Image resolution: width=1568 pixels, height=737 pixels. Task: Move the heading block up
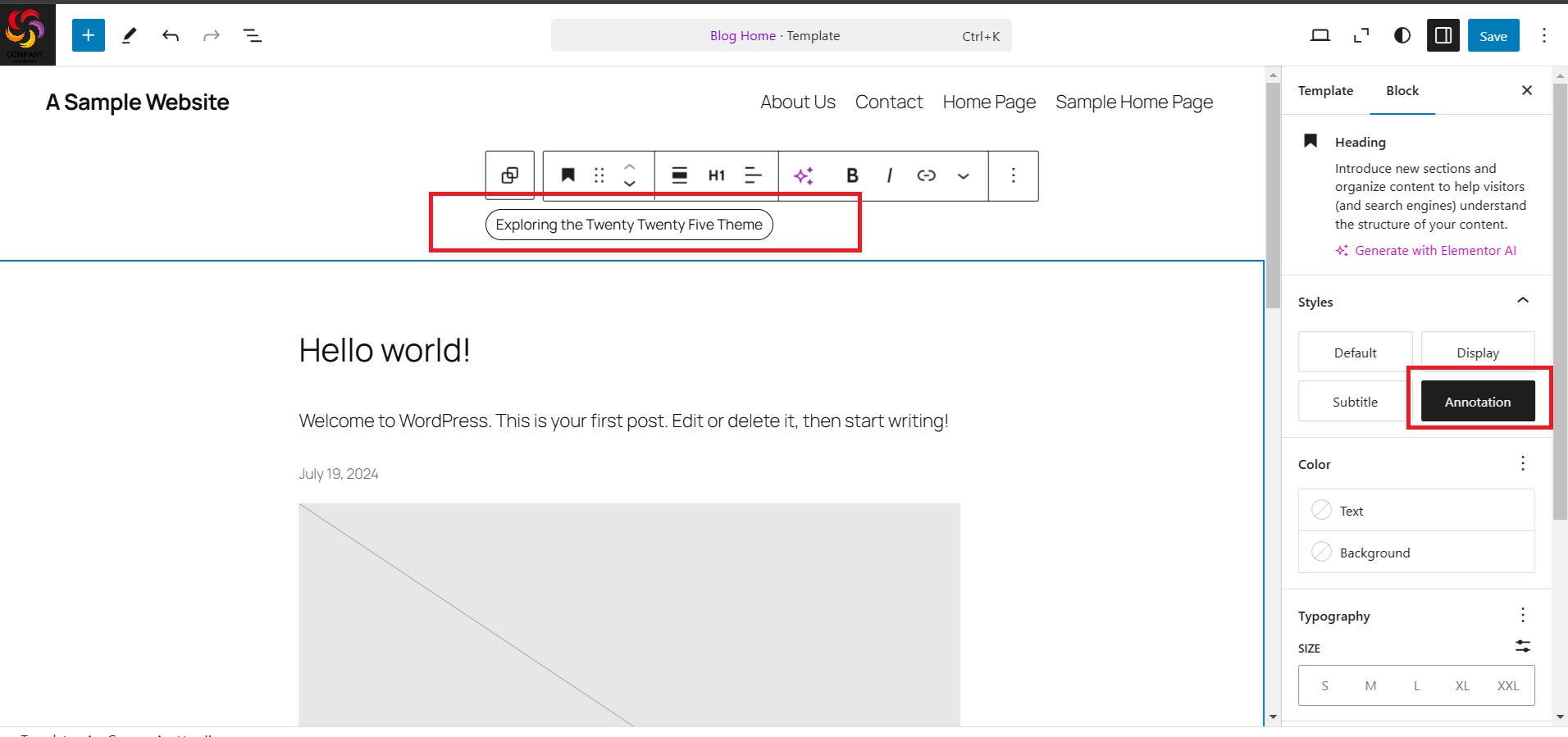630,166
